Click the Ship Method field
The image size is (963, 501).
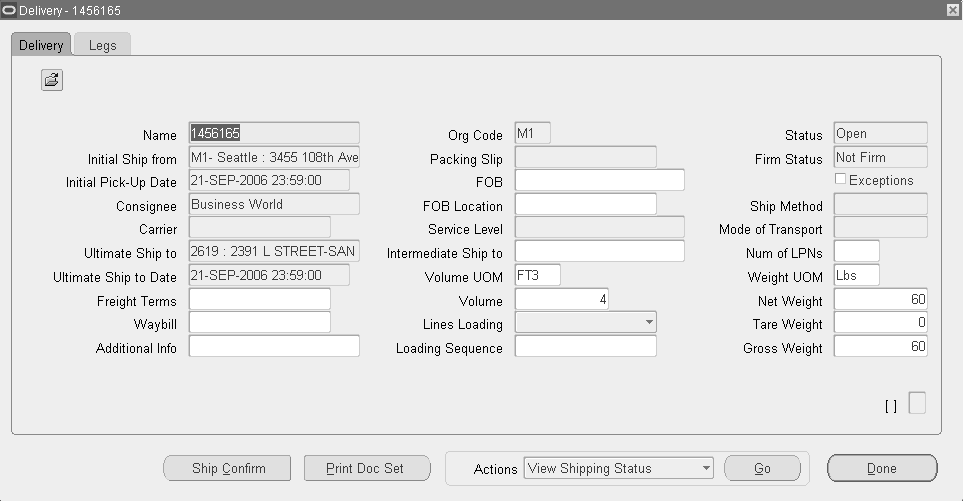point(880,204)
